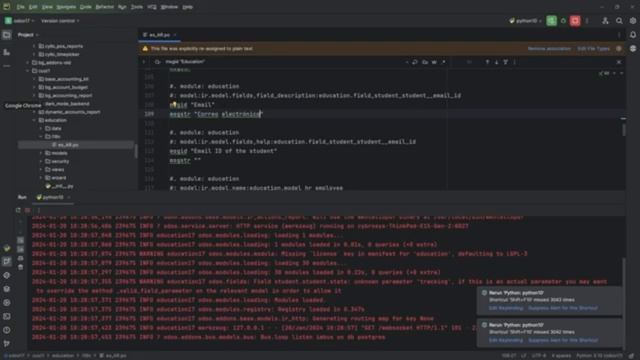Toggle Words (W) option in find bar
640x360 pixels.
click(434, 62)
